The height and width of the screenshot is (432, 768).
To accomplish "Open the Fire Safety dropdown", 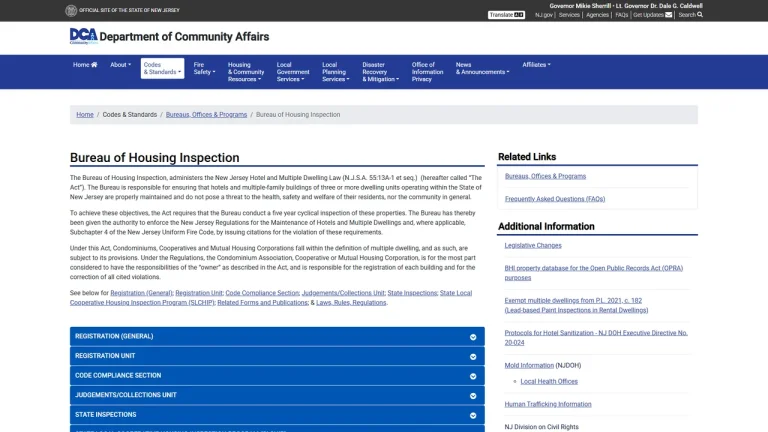I will 204,68.
